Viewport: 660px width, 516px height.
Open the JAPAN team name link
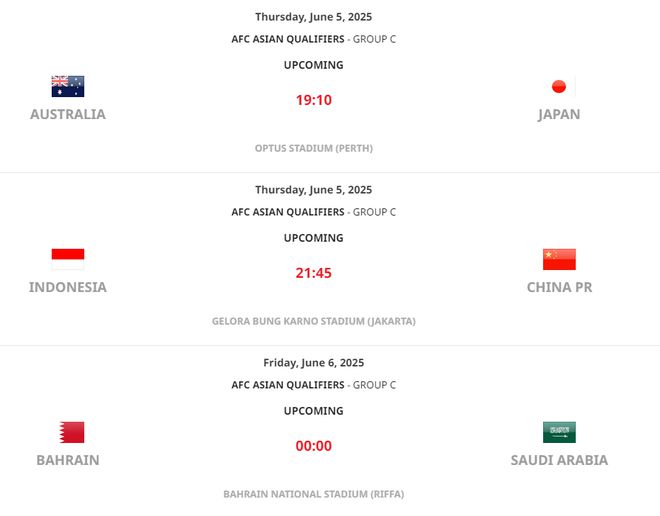(x=559, y=114)
